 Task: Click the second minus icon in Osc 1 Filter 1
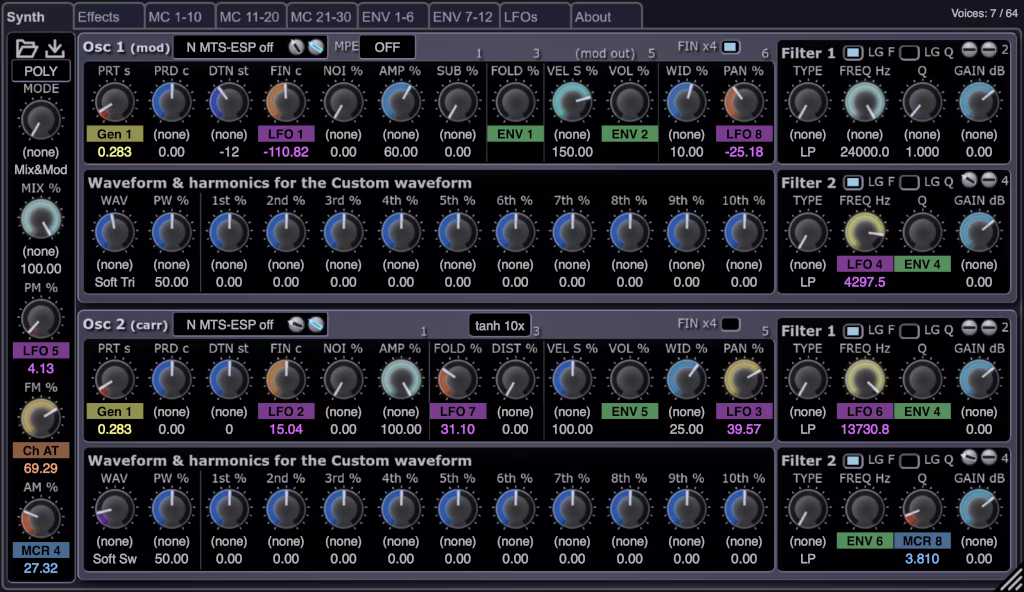tap(988, 49)
